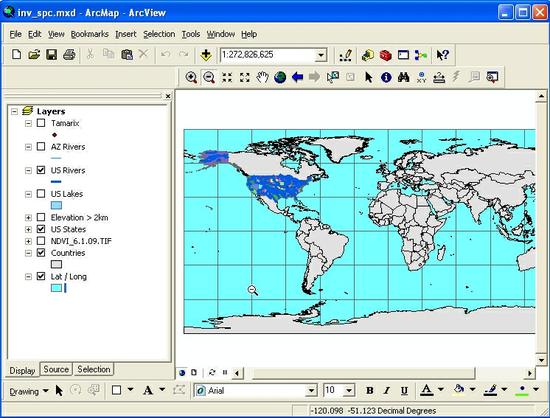Enable Elevation > 2km layer checkbox
This screenshot has width=550, height=418.
pyautogui.click(x=41, y=217)
